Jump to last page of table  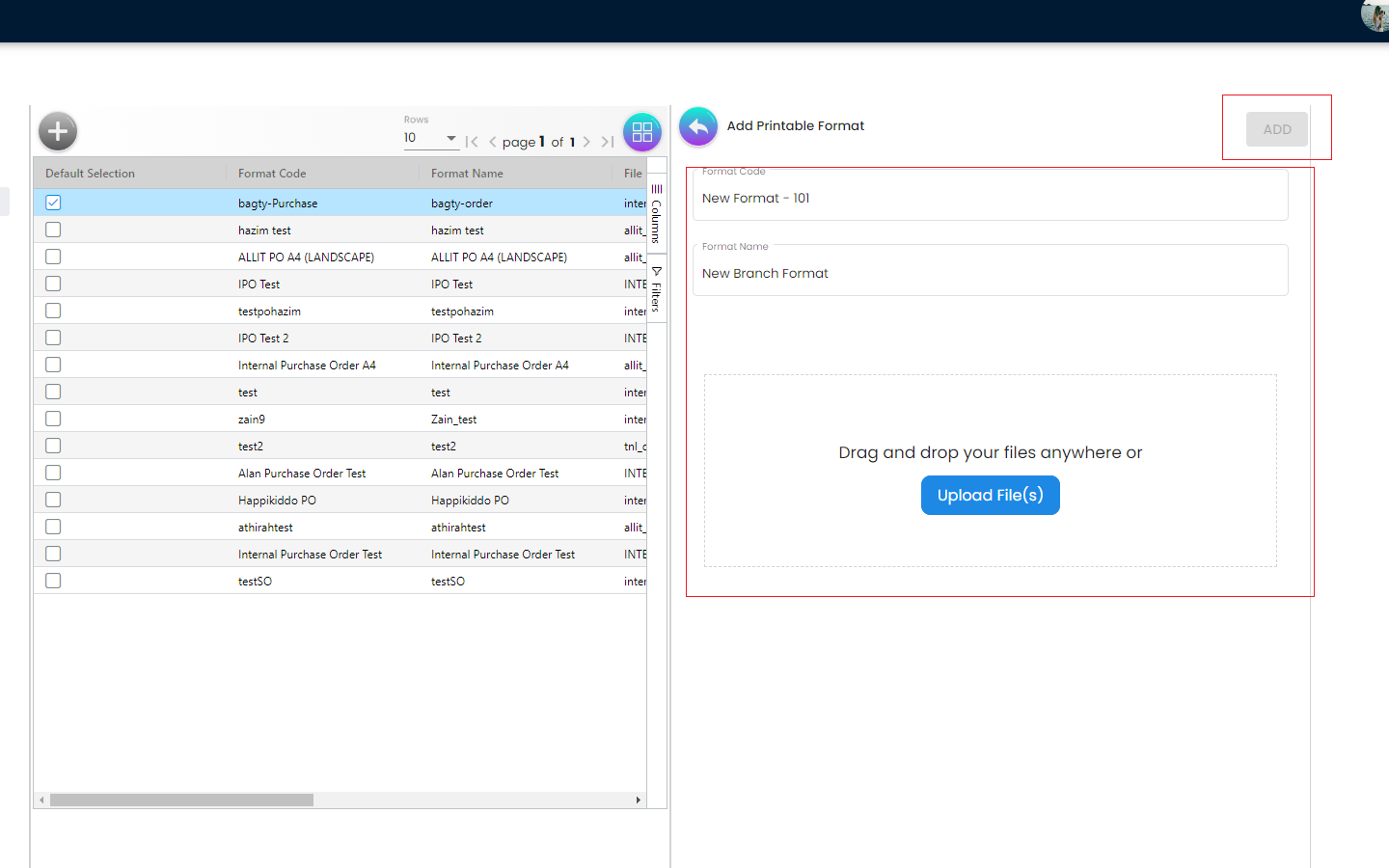click(608, 142)
